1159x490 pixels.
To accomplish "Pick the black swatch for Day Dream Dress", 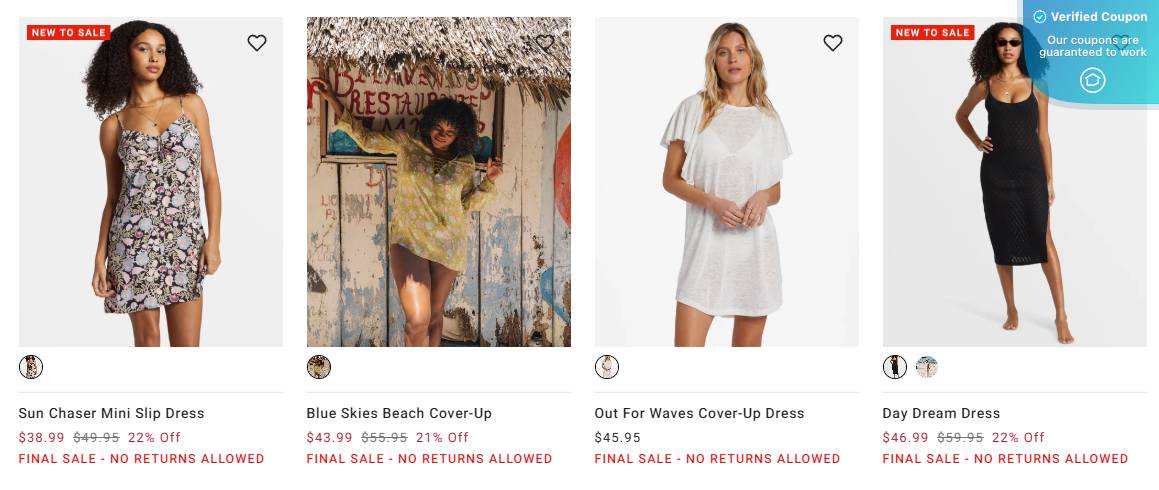I will 895,367.
